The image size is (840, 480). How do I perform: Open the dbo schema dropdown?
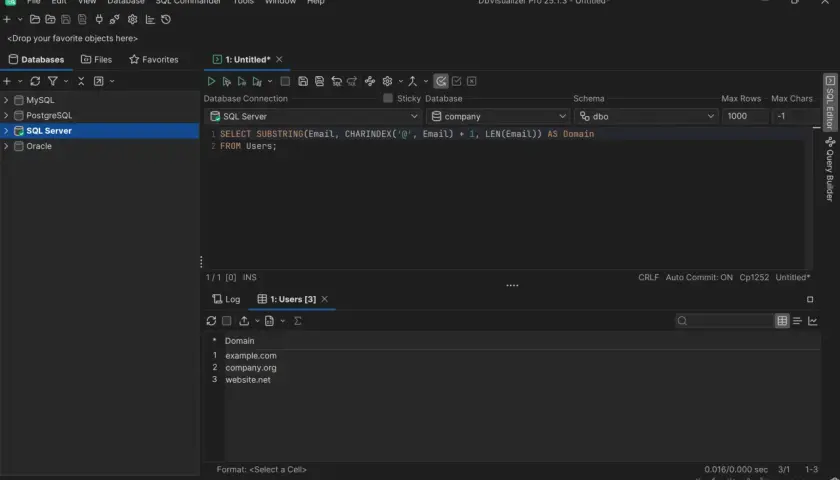pyautogui.click(x=646, y=116)
